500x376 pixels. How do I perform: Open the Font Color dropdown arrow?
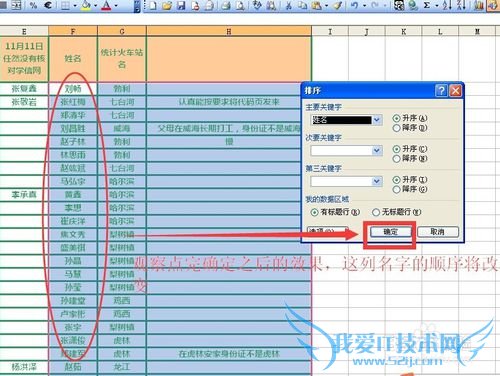pyautogui.click(x=116, y=5)
